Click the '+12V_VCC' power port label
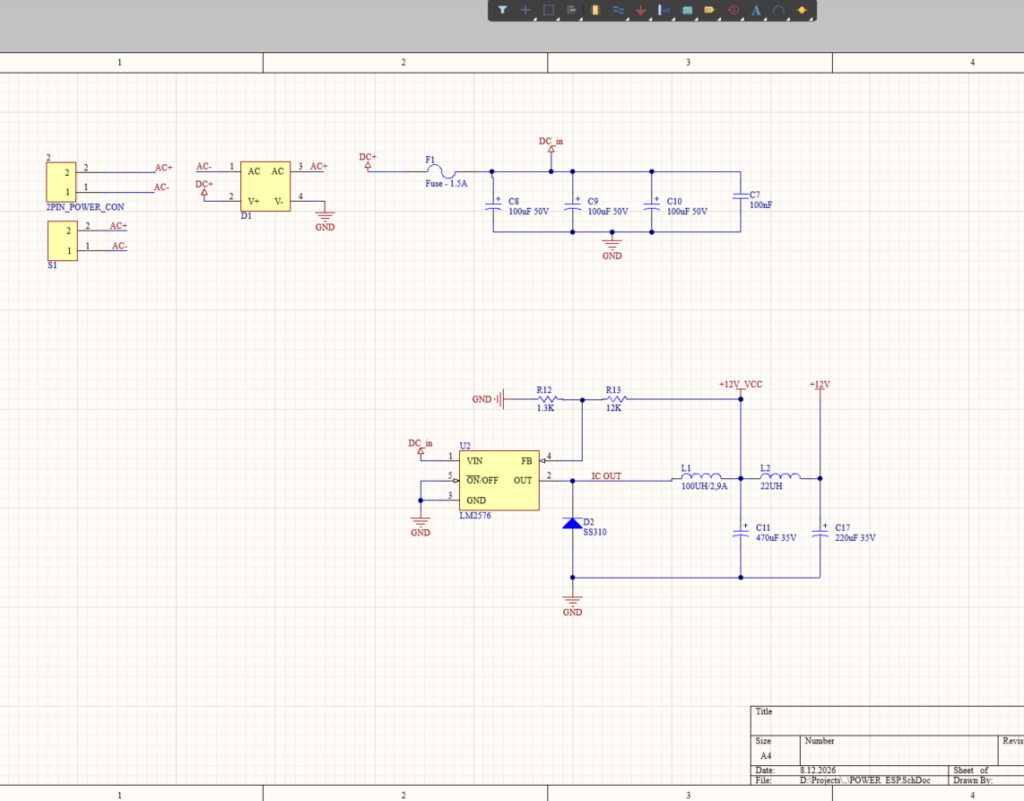This screenshot has width=1024, height=801. click(x=741, y=385)
